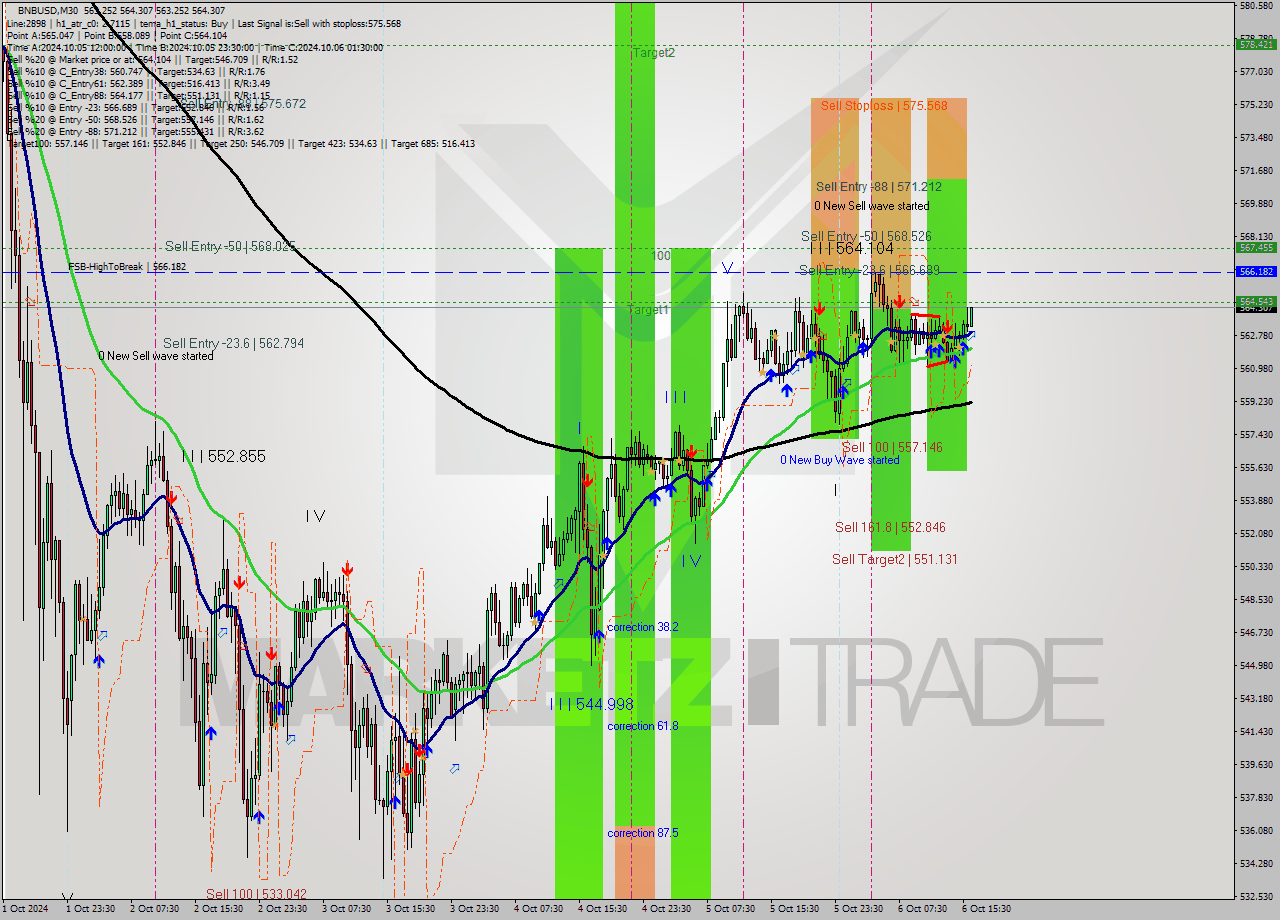This screenshot has height=920, width=1280.
Task: Click the 552.080 price axis value
Action: 1256,533
